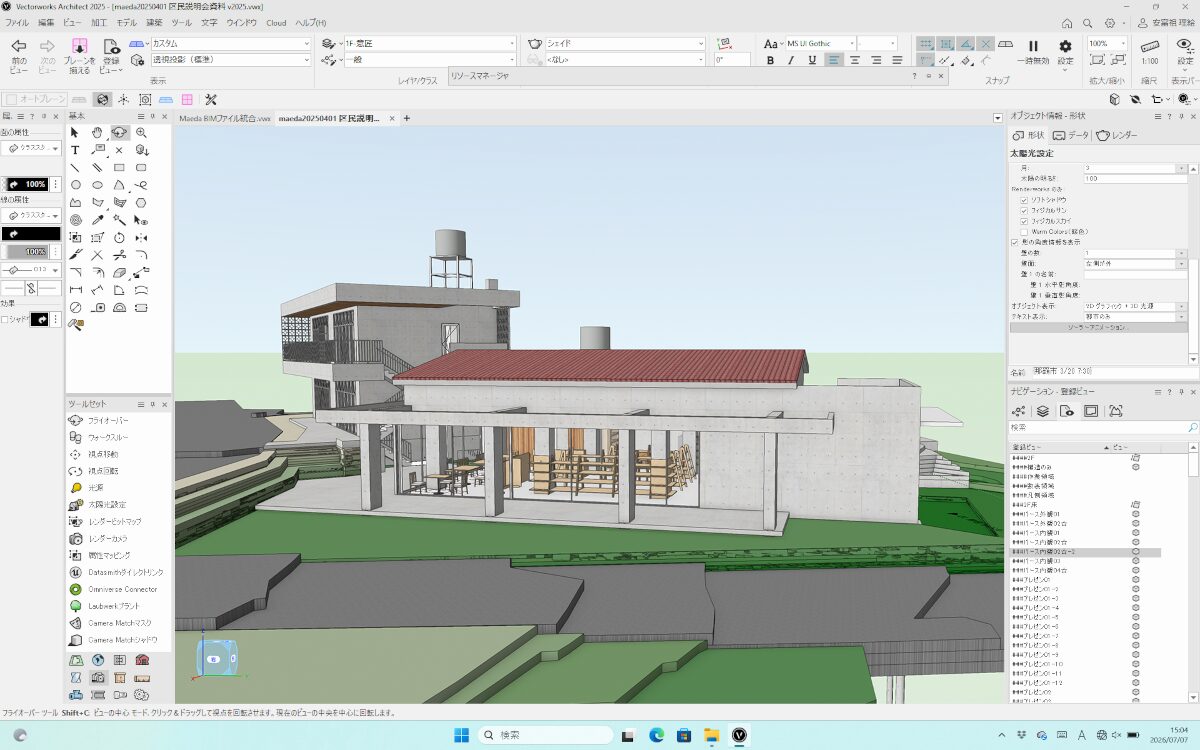Switch to レンダー tab in Object Info
1200x750 pixels.
tap(1117, 135)
